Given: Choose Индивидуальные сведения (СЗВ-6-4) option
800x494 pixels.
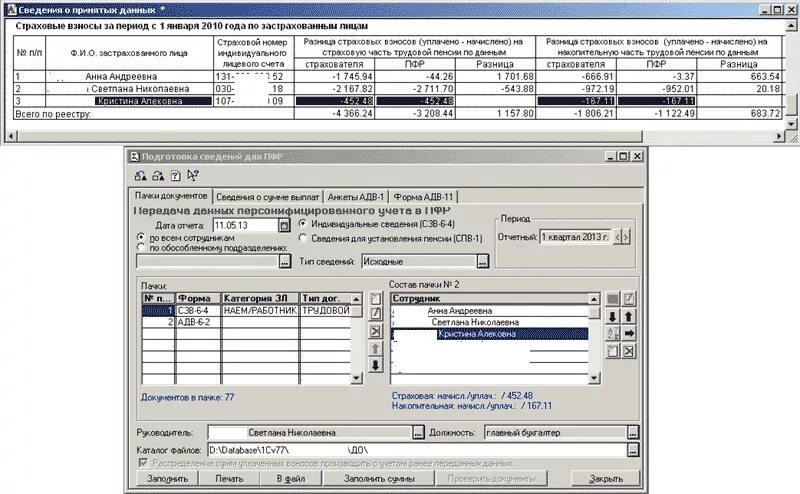Looking at the screenshot, I should click(303, 224).
